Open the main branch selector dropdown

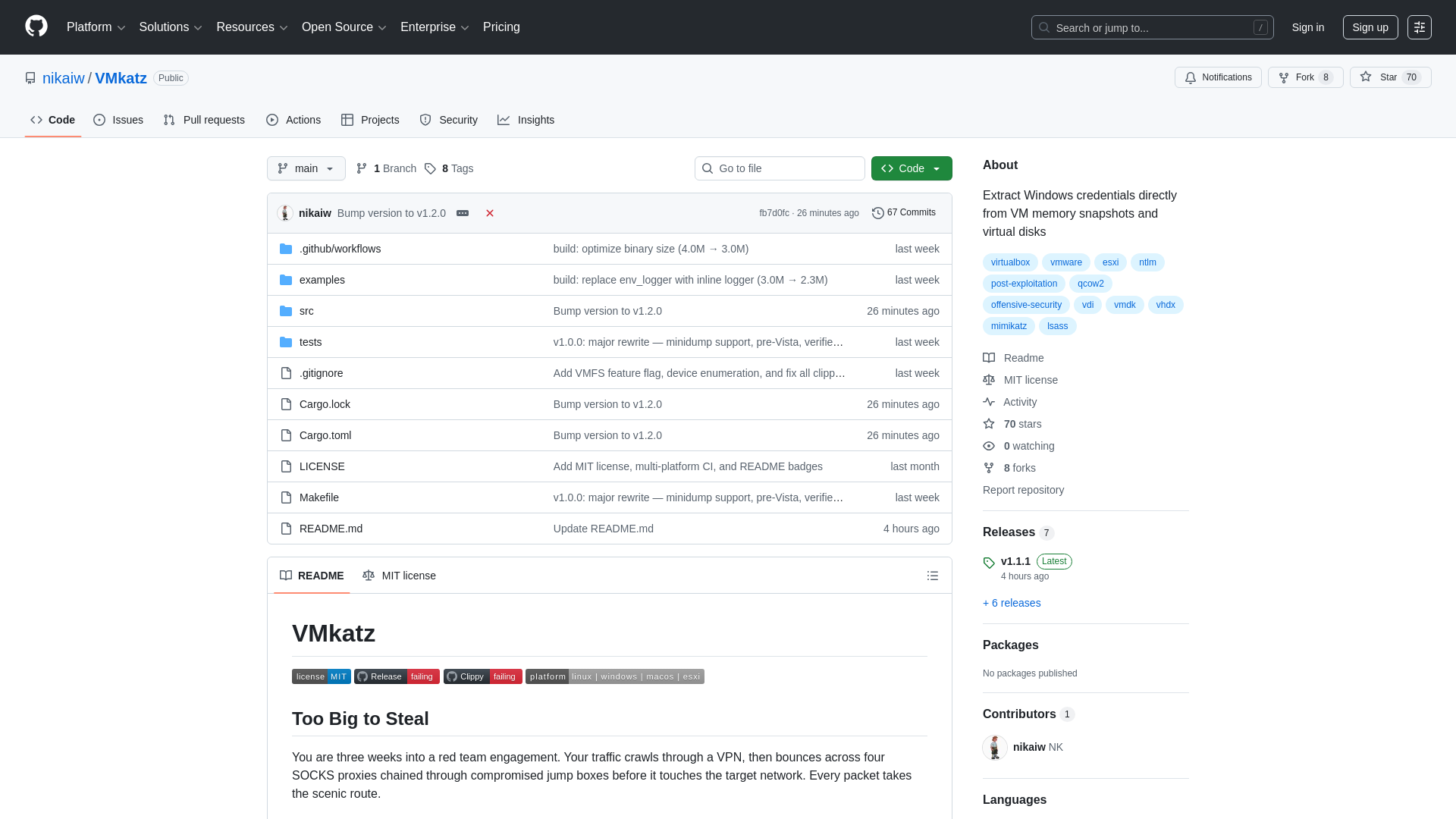(x=306, y=168)
